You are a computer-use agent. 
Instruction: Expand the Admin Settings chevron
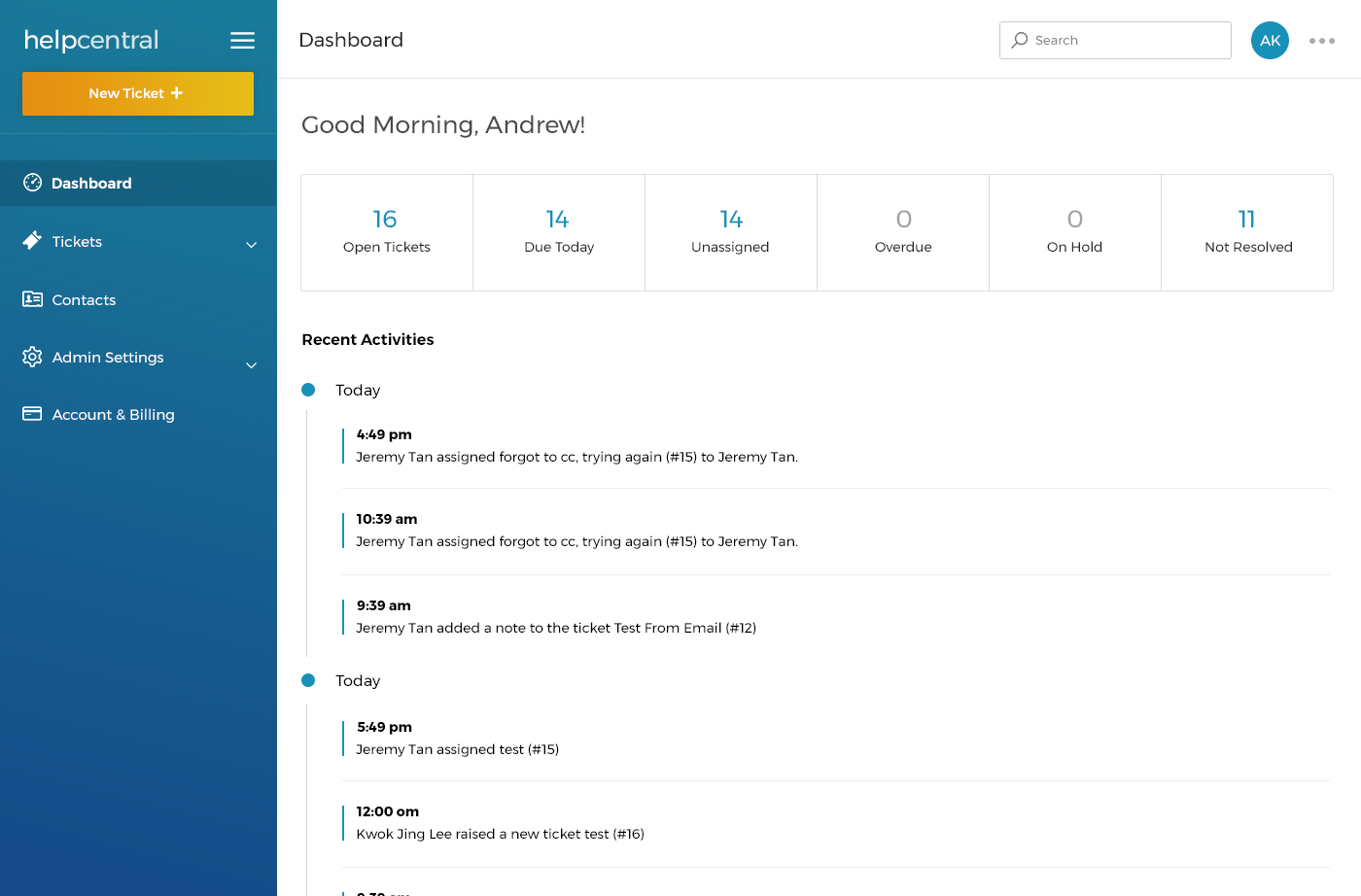coord(251,365)
